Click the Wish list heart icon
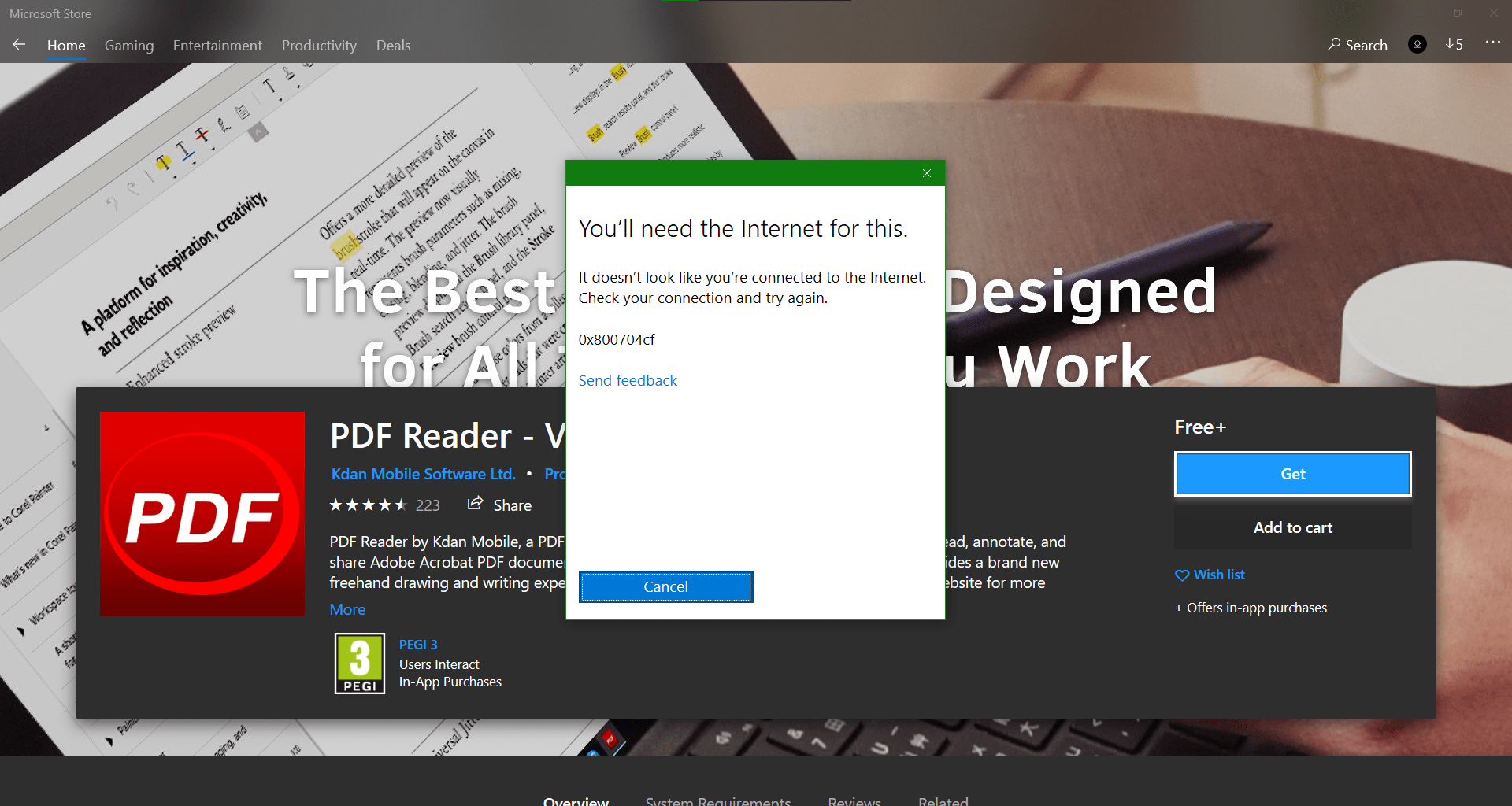Screen dimensions: 1512x806 [x=1182, y=575]
